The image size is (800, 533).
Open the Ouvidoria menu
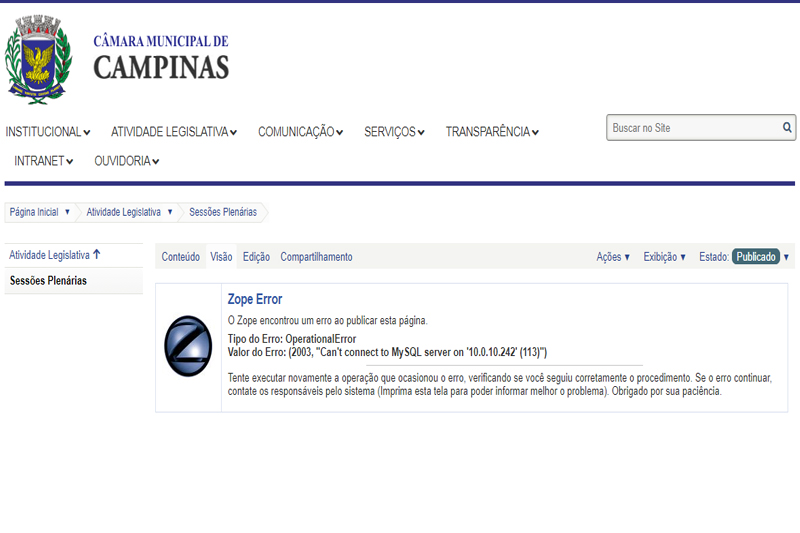tap(127, 161)
